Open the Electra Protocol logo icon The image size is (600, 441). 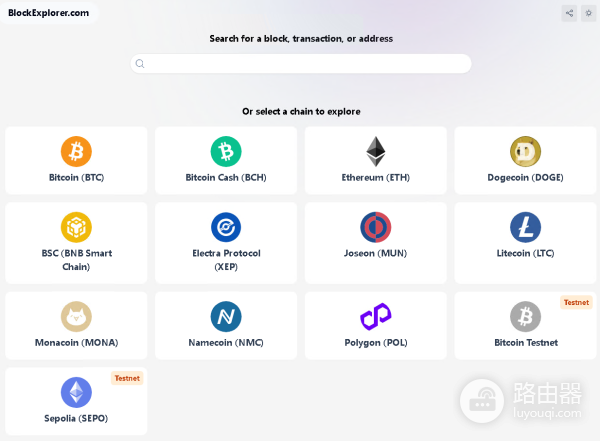click(x=226, y=227)
